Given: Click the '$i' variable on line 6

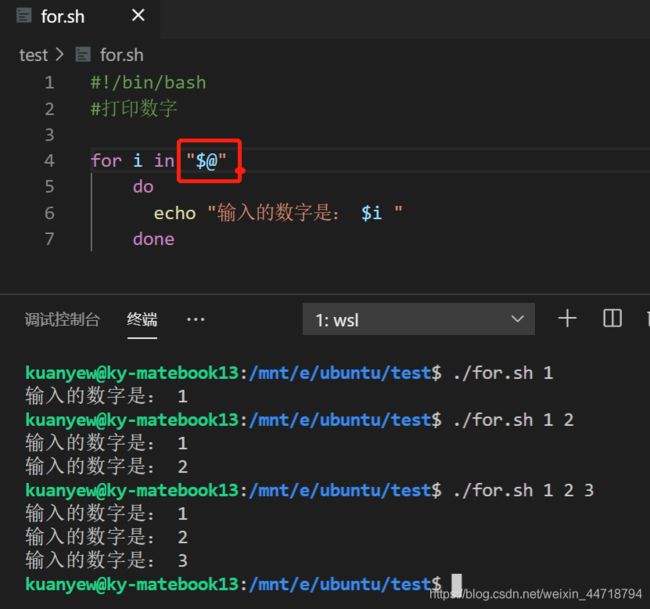Looking at the screenshot, I should point(371,213).
